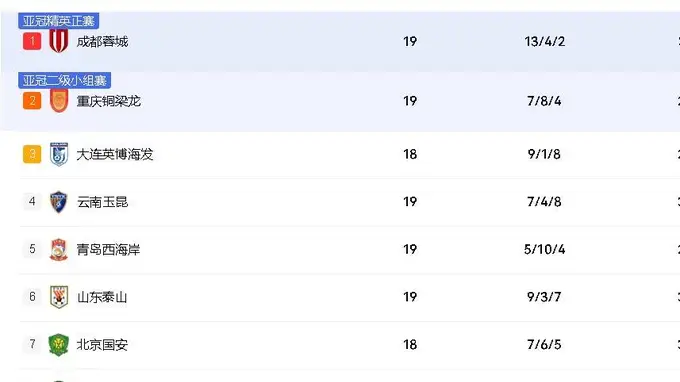Click the red rank 1 badge

pos(32,41)
